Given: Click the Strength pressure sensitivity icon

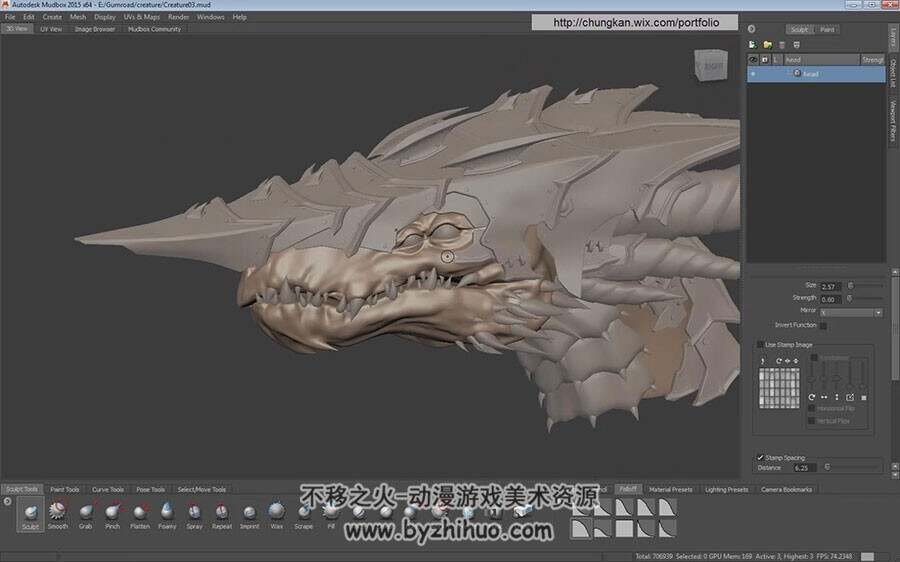Looking at the screenshot, I should click(849, 299).
